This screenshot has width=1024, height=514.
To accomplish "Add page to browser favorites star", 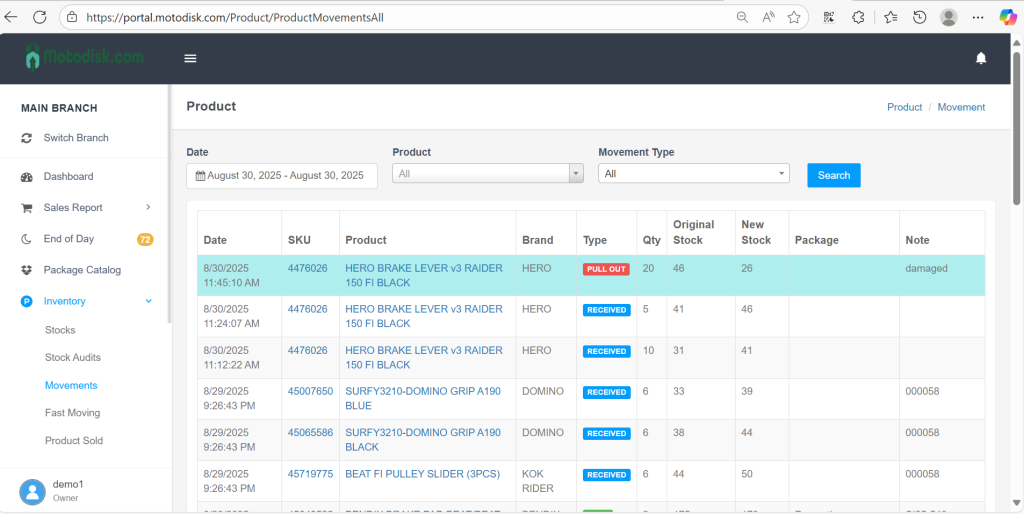I will point(794,17).
